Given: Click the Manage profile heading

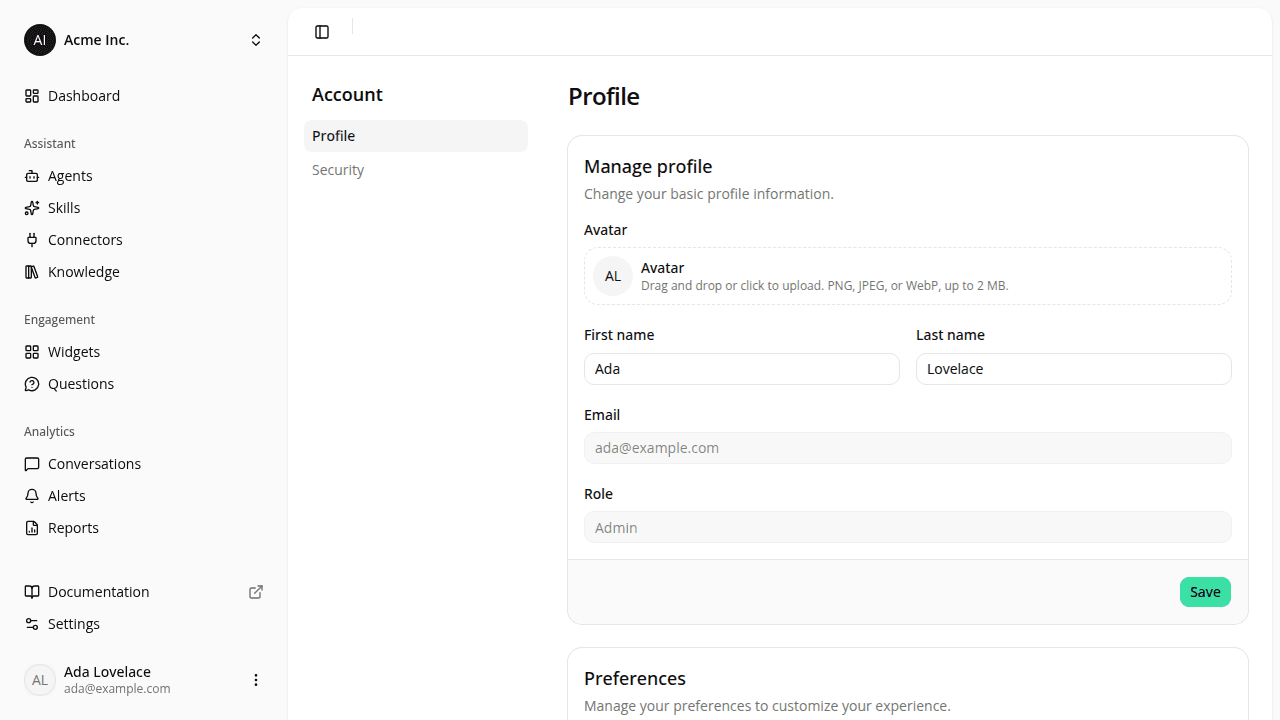Looking at the screenshot, I should coord(648,166).
